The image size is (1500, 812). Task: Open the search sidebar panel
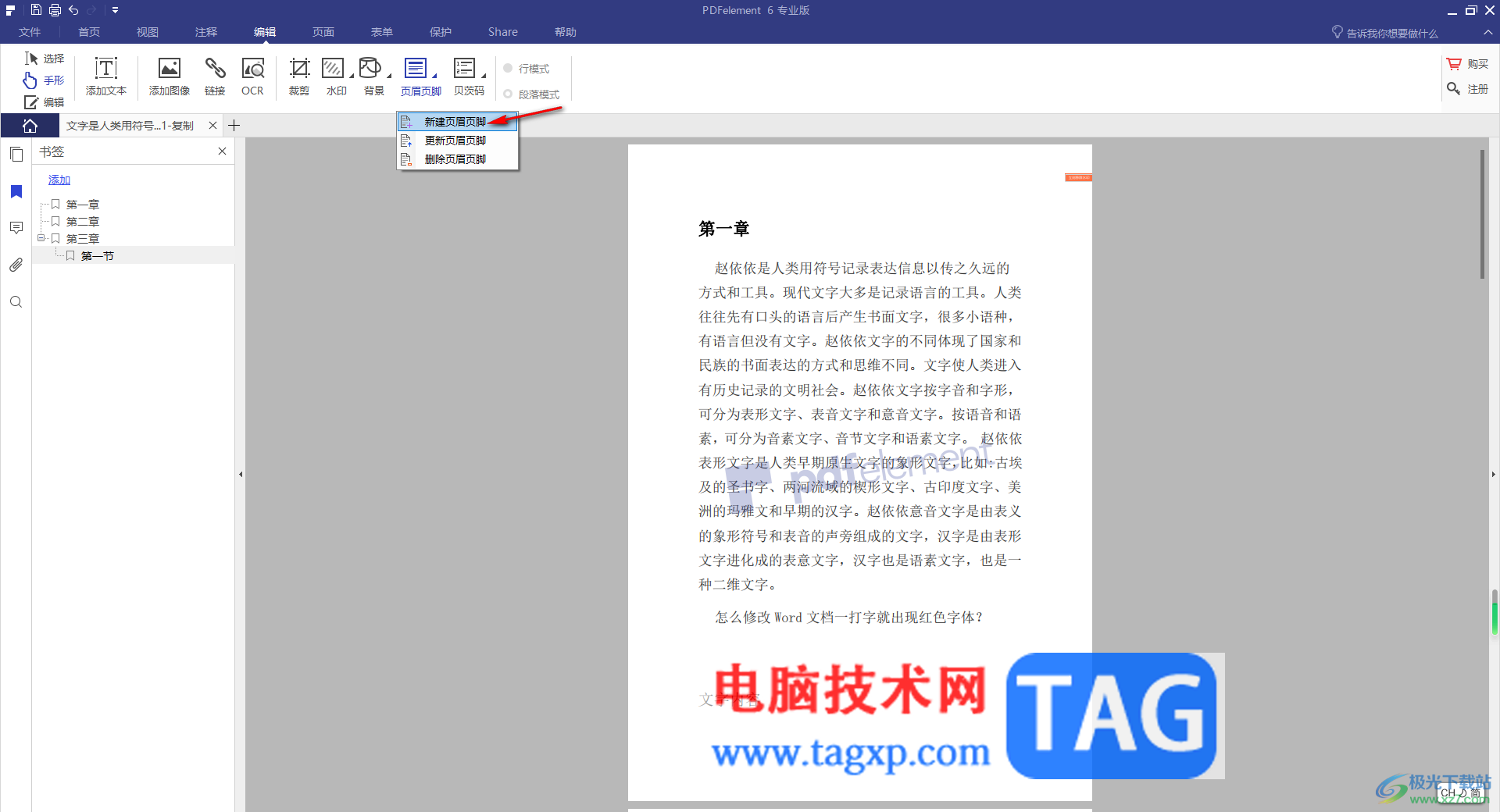coord(16,302)
